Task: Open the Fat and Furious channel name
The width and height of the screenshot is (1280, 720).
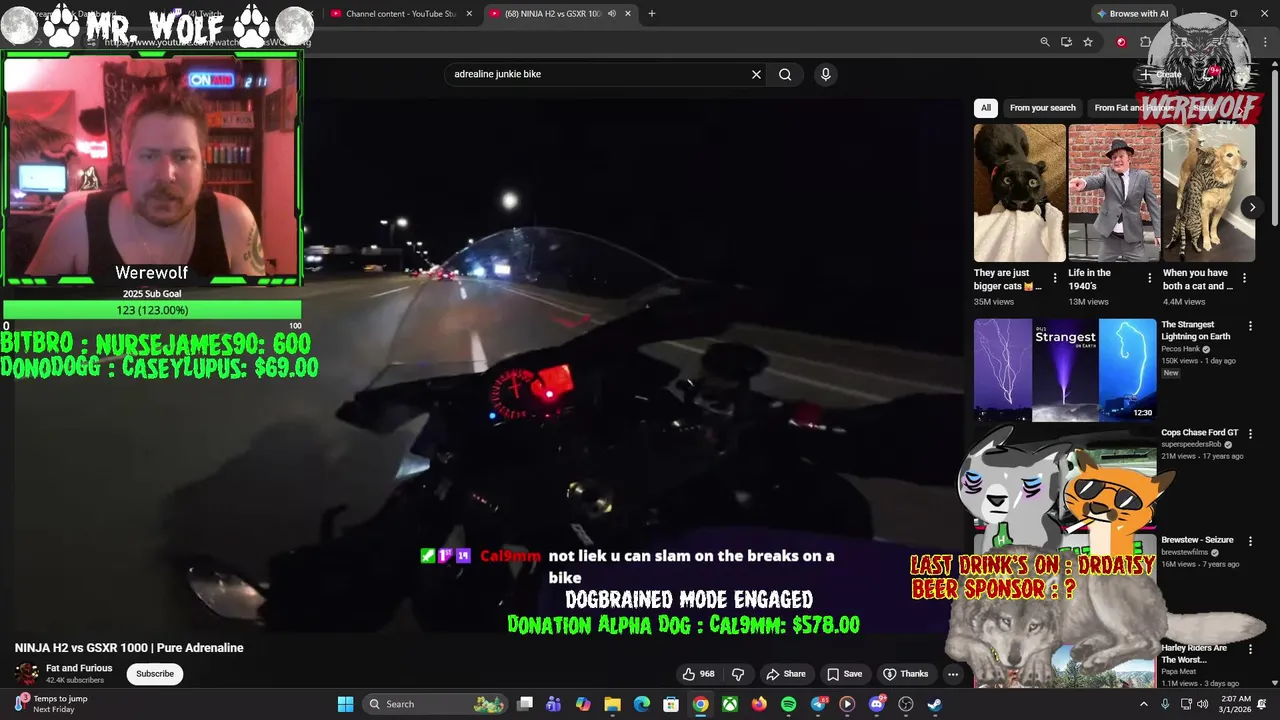Action: (x=79, y=668)
